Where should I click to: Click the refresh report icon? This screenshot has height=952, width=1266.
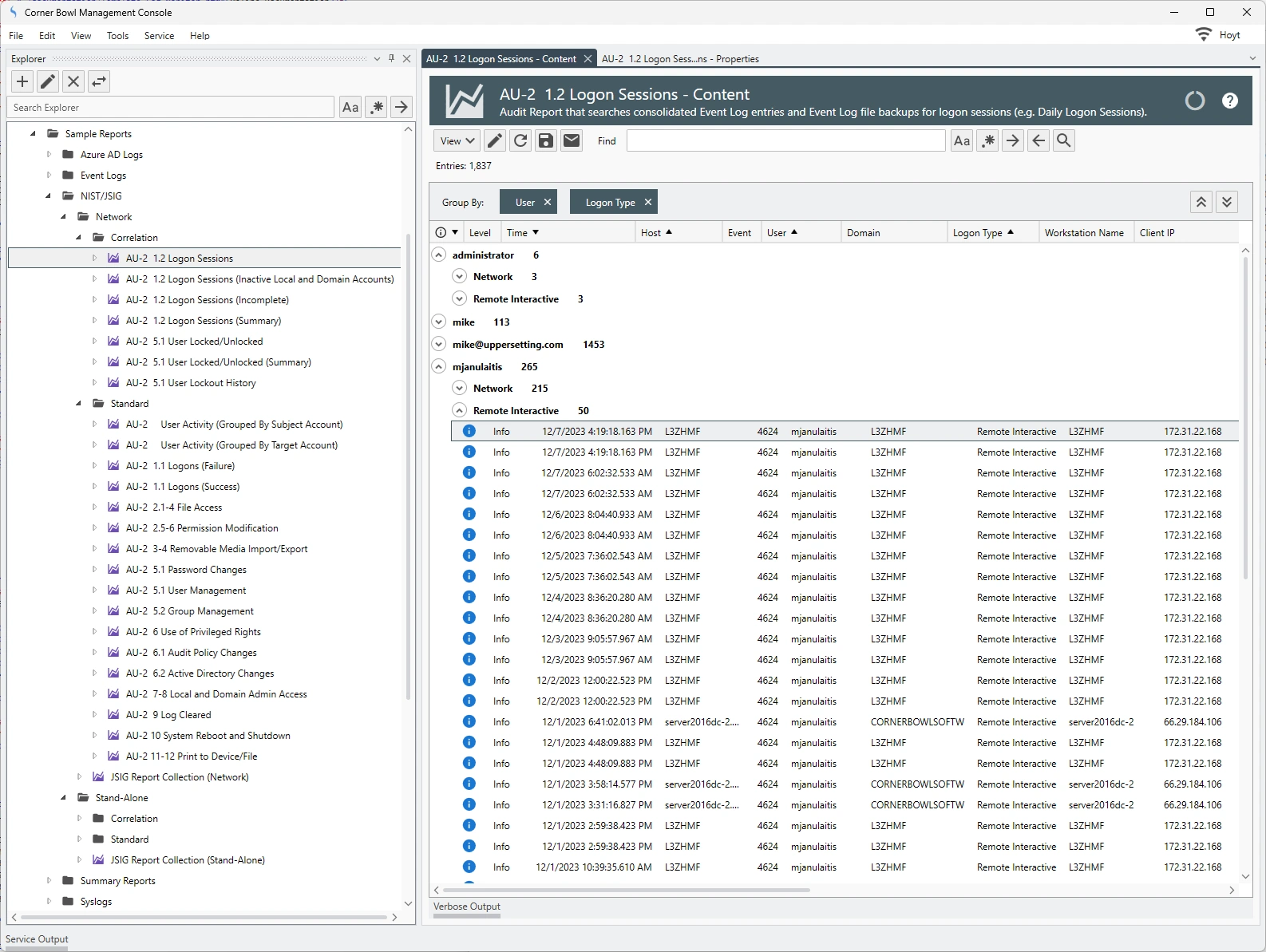520,140
